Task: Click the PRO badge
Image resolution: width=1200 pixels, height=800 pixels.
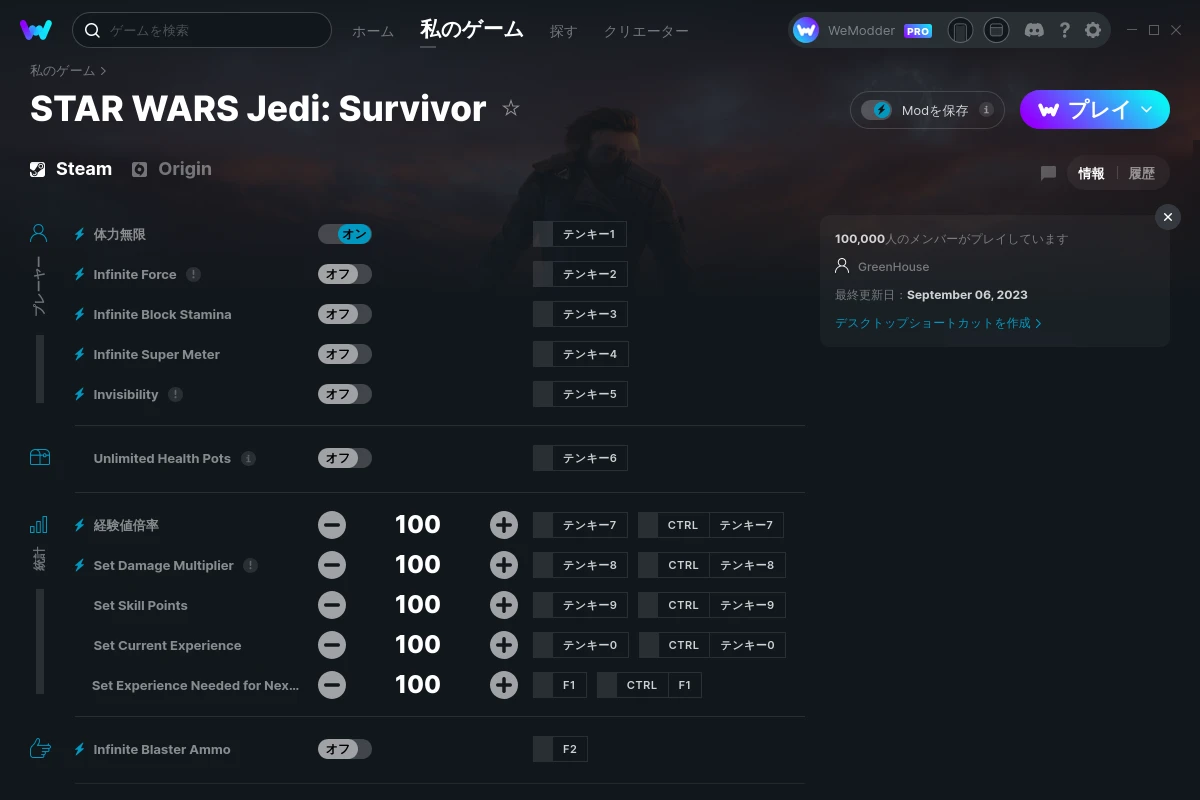Action: (918, 31)
